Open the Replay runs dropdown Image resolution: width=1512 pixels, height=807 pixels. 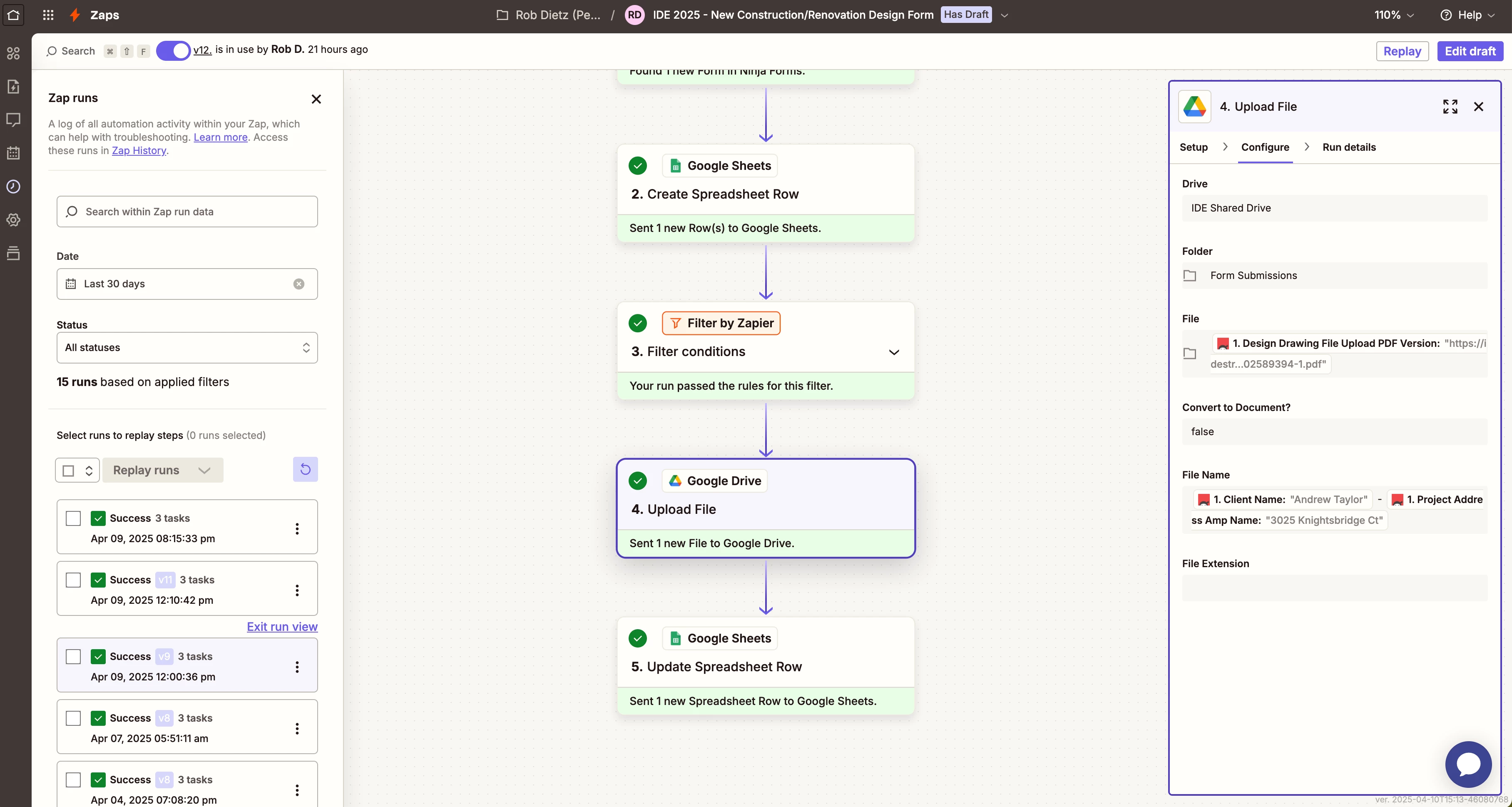pos(163,470)
